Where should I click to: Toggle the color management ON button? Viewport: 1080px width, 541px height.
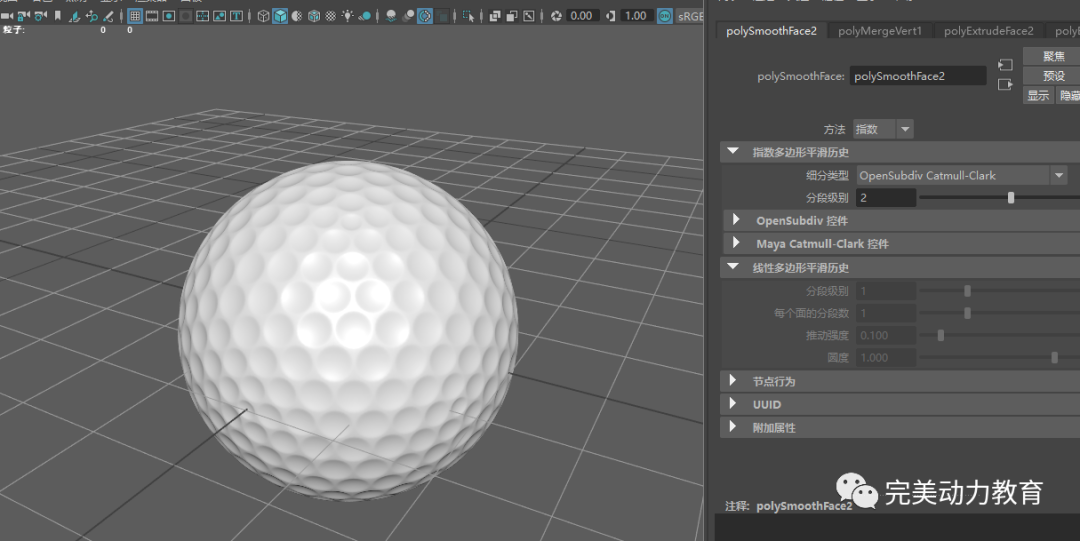click(x=664, y=16)
